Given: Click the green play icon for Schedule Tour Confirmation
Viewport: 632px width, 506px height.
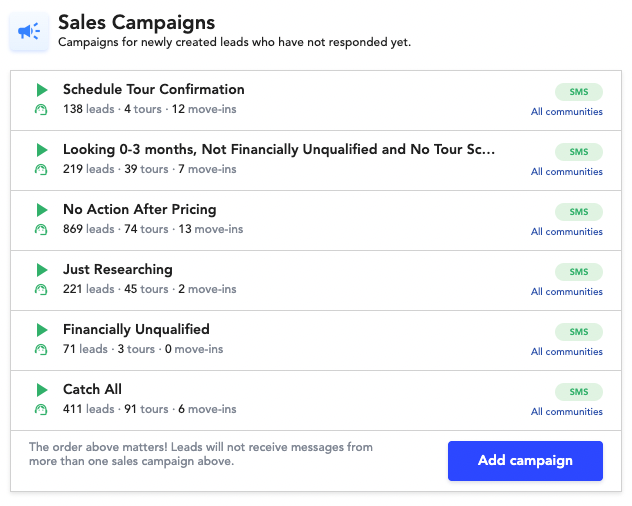Looking at the screenshot, I should coord(42,90).
